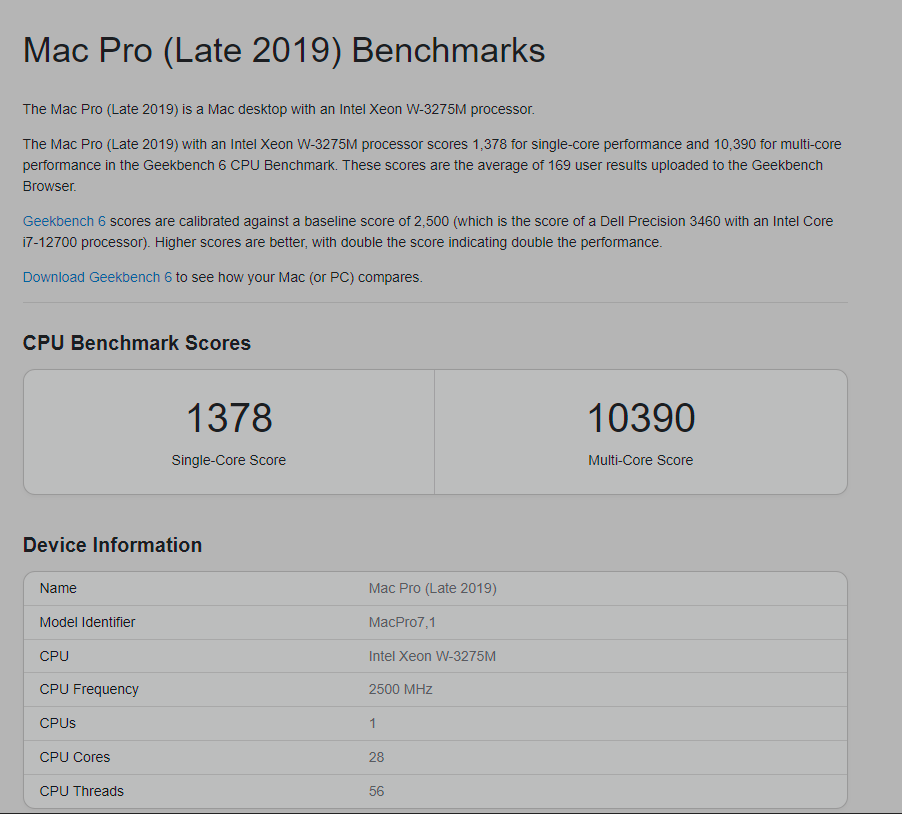This screenshot has height=814, width=902.
Task: Click the Mac Pro (Late 2019) Benchmarks heading
Action: pos(284,51)
